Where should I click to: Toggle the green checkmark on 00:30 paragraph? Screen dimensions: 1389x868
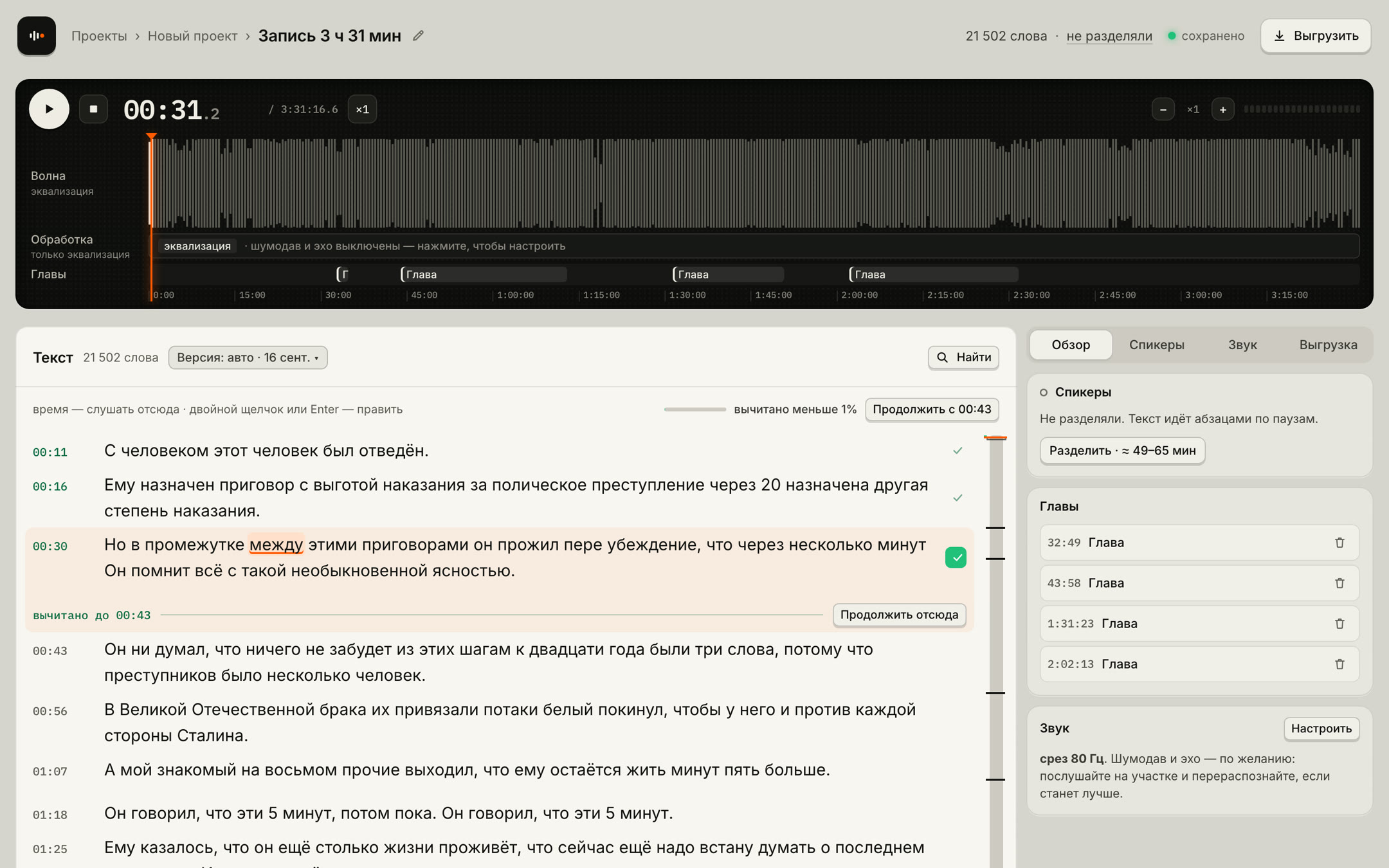click(x=956, y=557)
